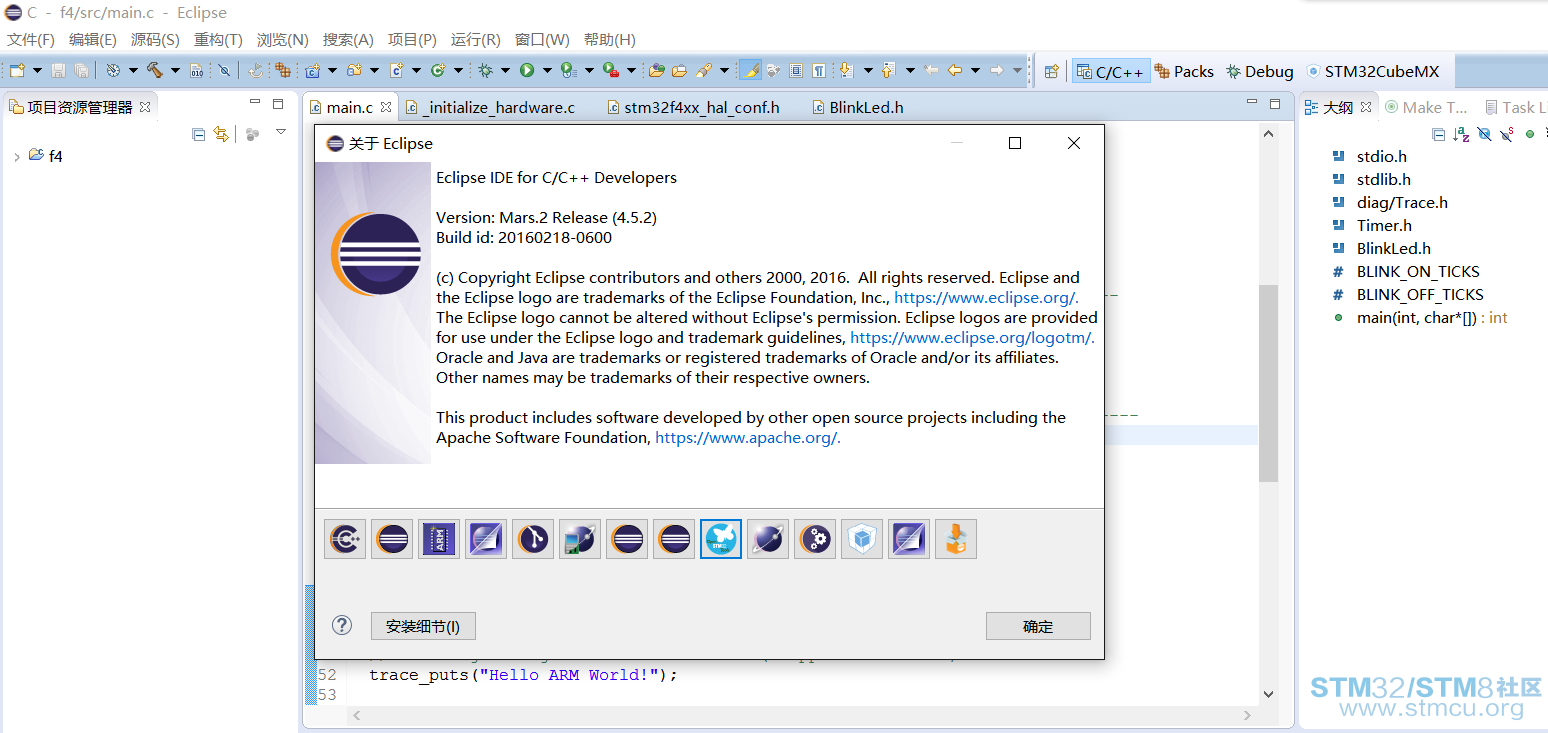Switch to the Debug perspective
The height and width of the screenshot is (733, 1548).
click(1259, 71)
